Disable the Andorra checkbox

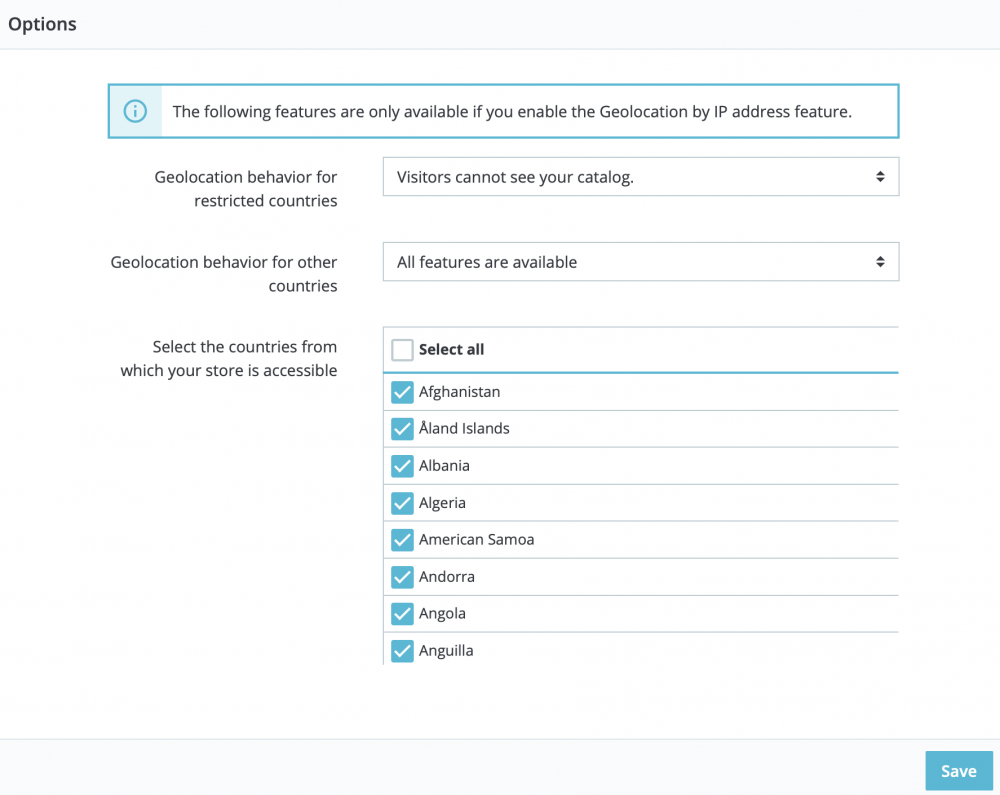click(402, 577)
